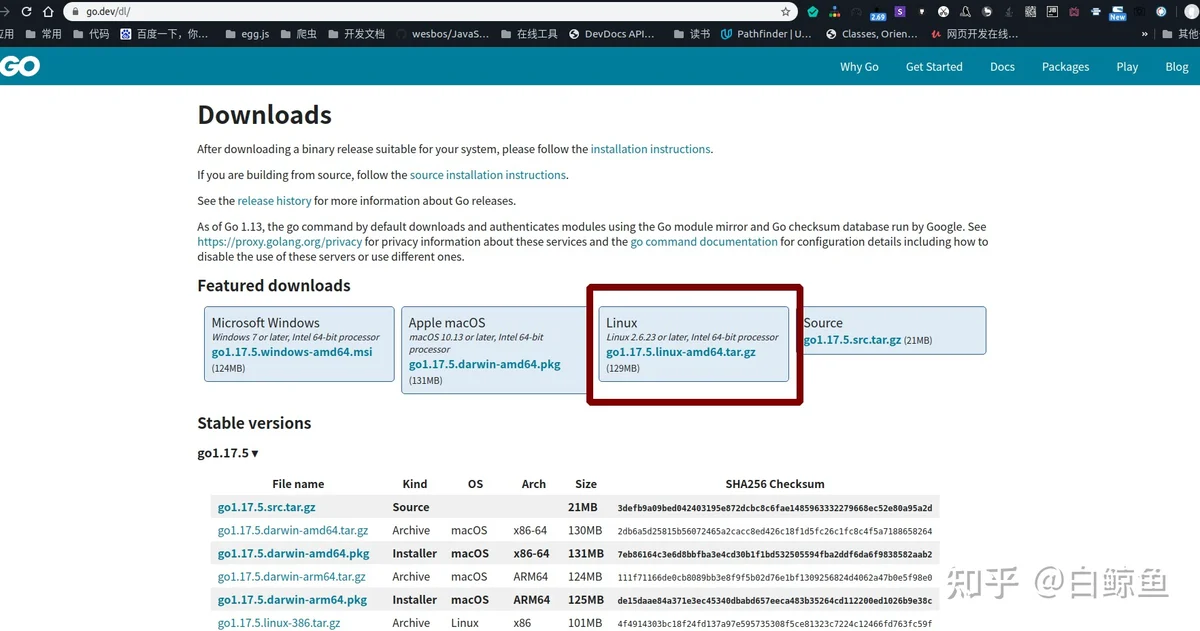Image resolution: width=1200 pixels, height=631 pixels.
Task: Show hidden bookmarks with the » chevron
Action: [x=1144, y=34]
